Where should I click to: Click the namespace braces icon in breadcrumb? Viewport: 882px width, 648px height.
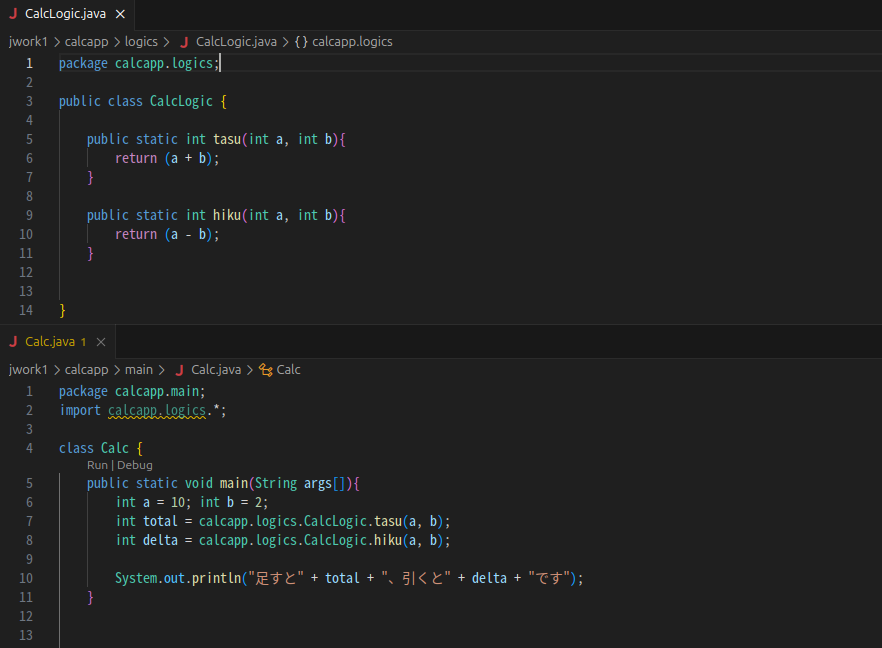(301, 42)
